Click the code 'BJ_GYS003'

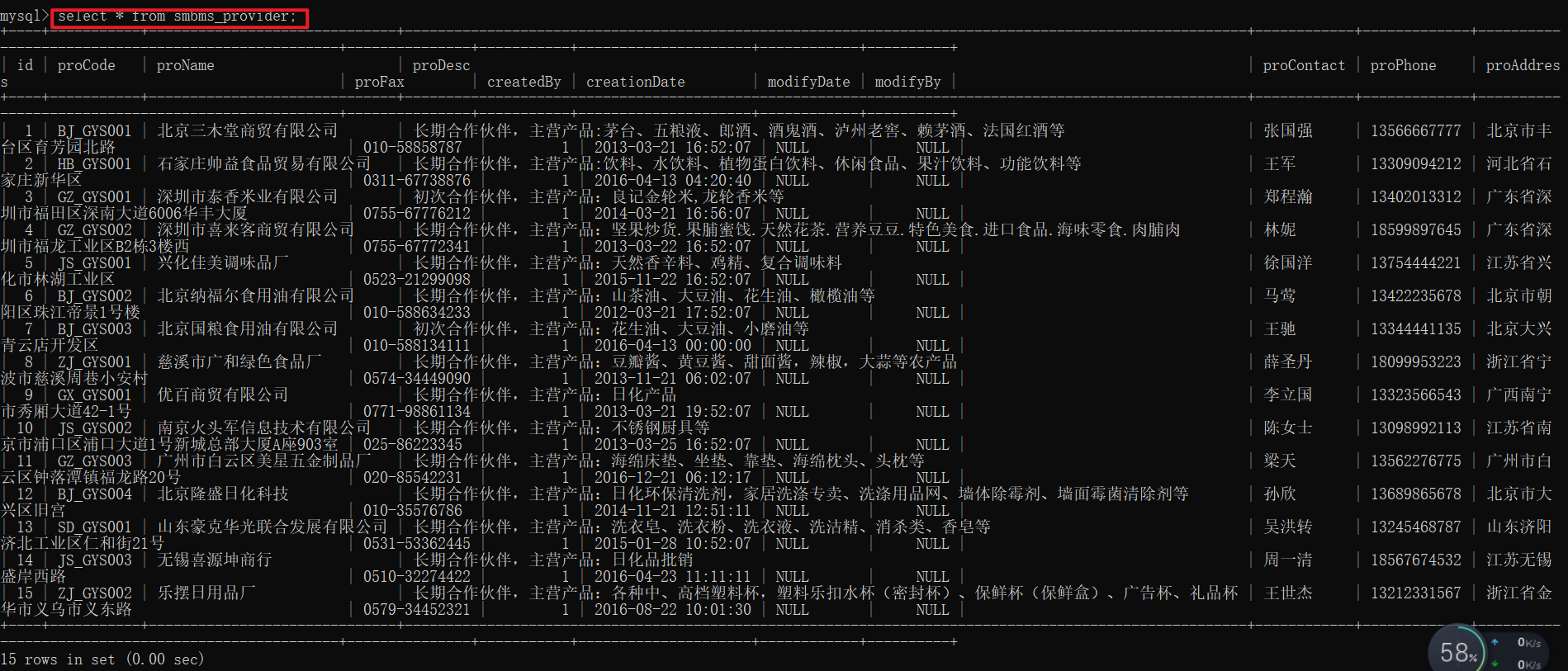(94, 328)
